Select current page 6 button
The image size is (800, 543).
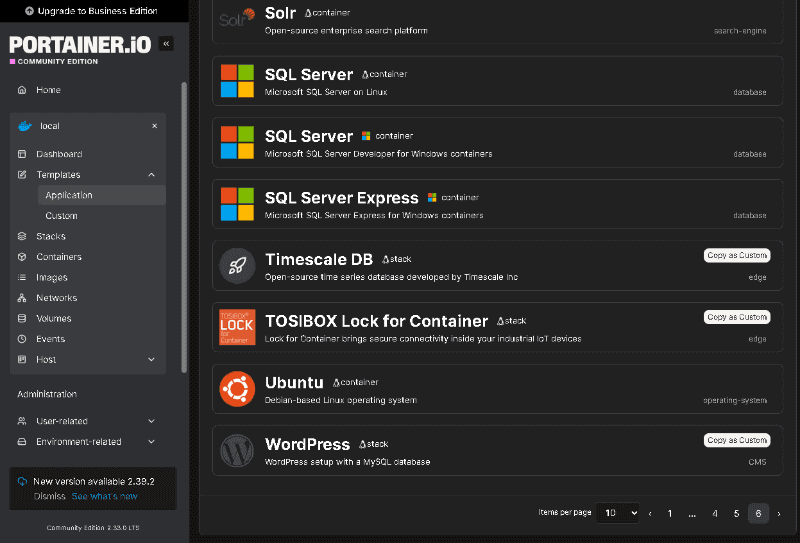click(758, 513)
